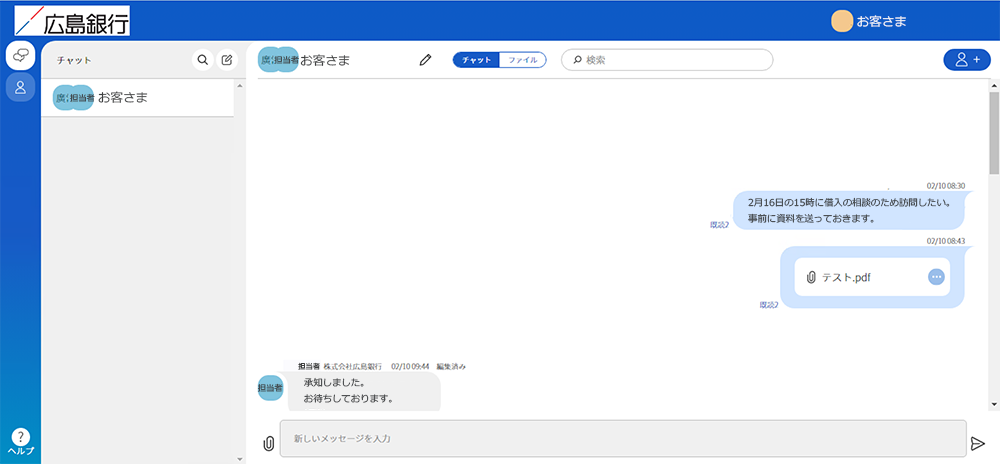Click the 承知しました reply message
Viewport: 1000px width, 464px height.
[x=364, y=392]
